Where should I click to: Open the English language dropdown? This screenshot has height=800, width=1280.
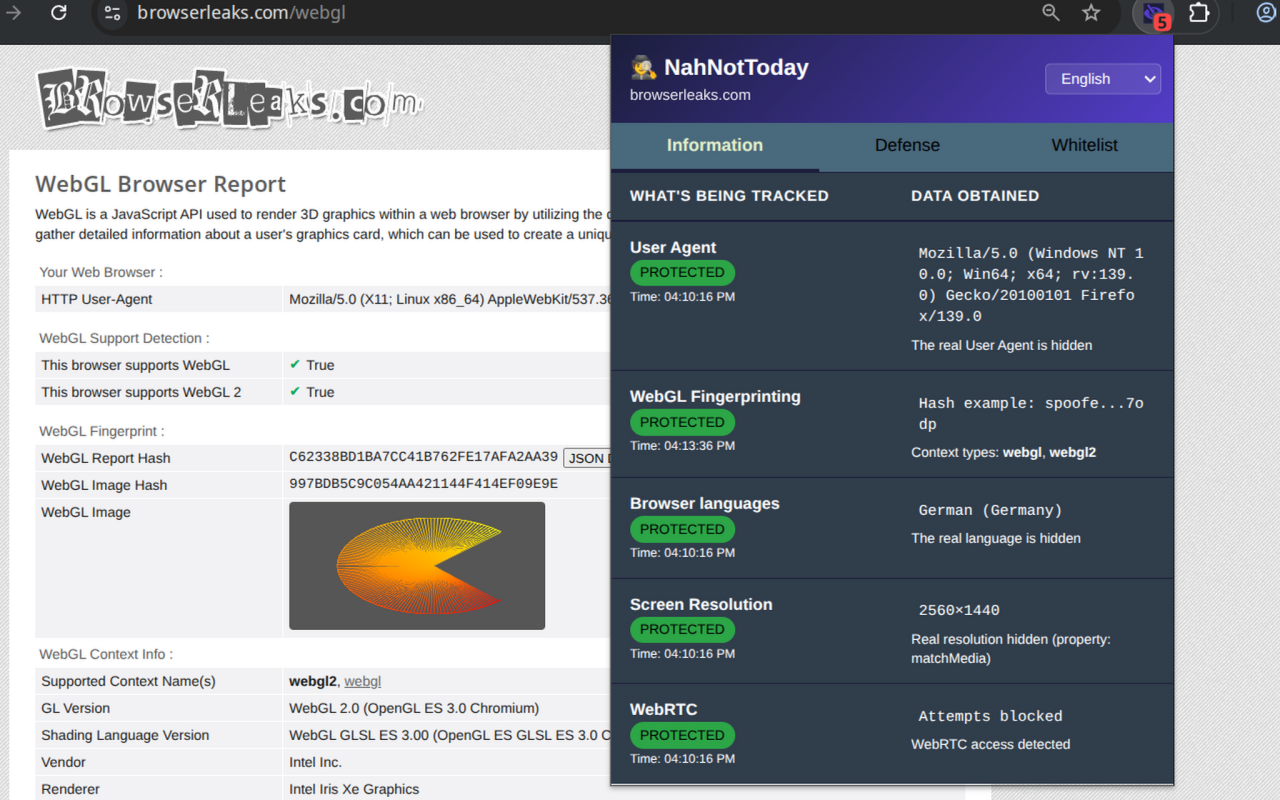pyautogui.click(x=1103, y=79)
